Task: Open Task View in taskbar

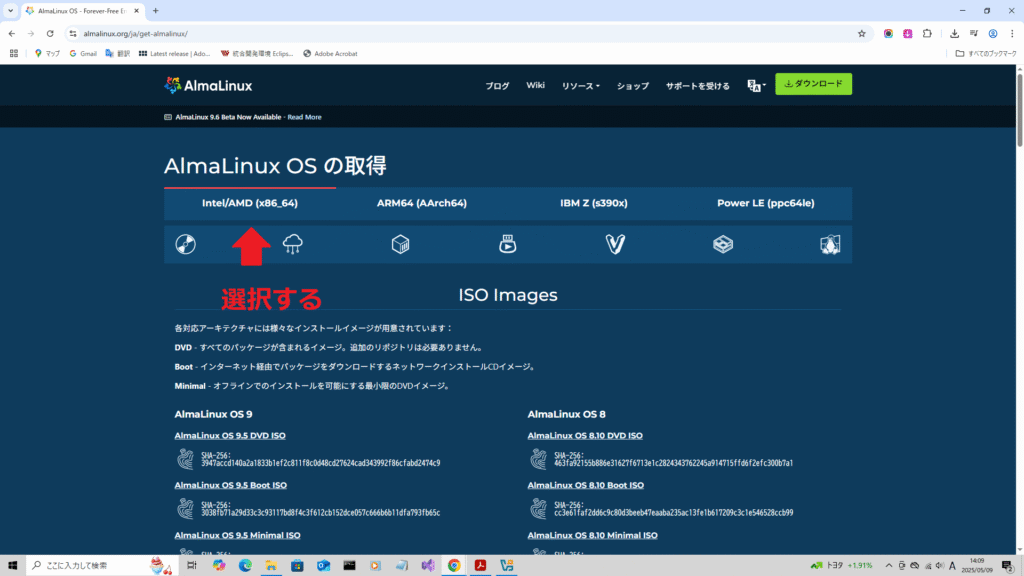Action: point(191,566)
